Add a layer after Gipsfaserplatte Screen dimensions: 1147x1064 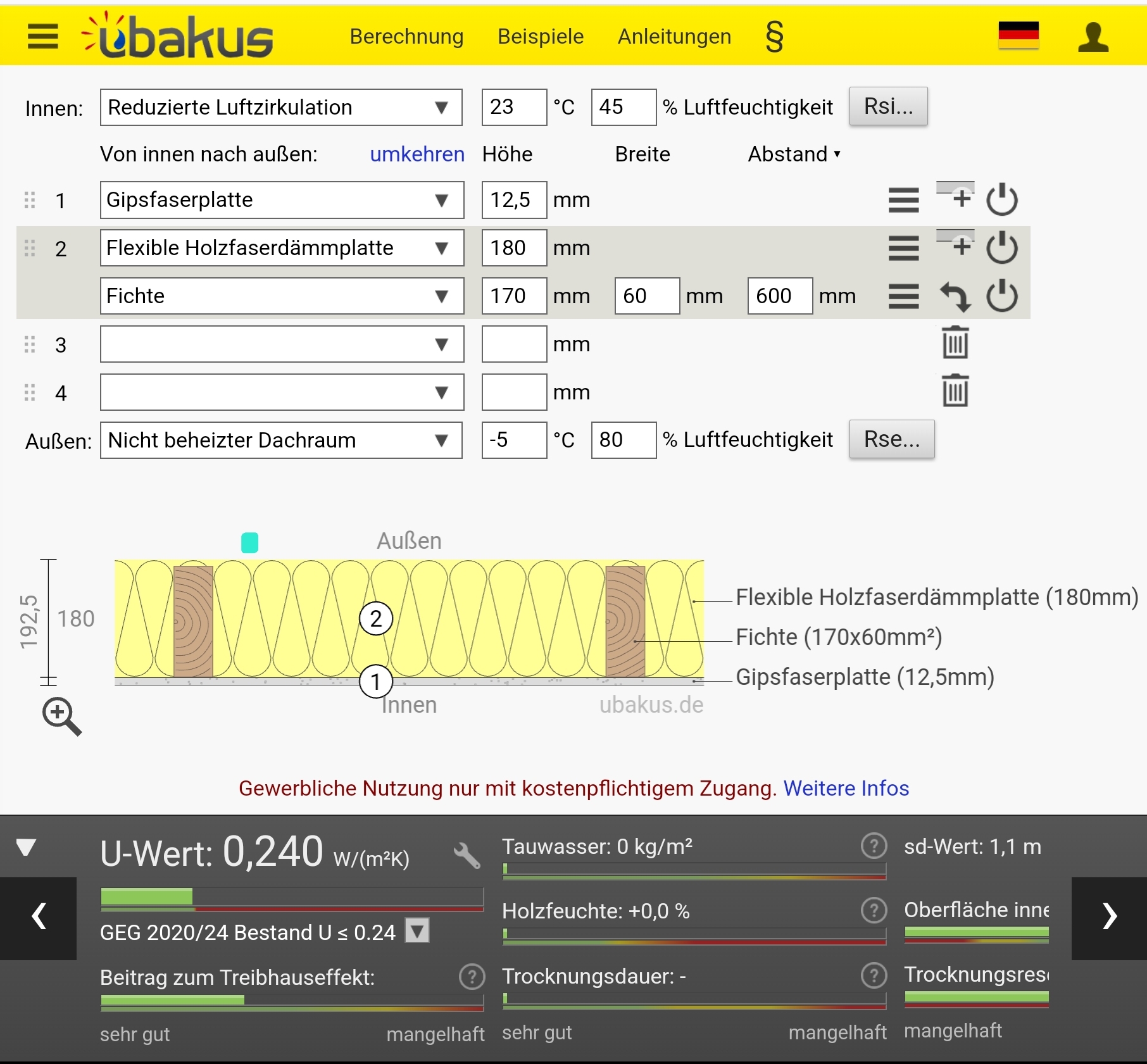pos(956,197)
